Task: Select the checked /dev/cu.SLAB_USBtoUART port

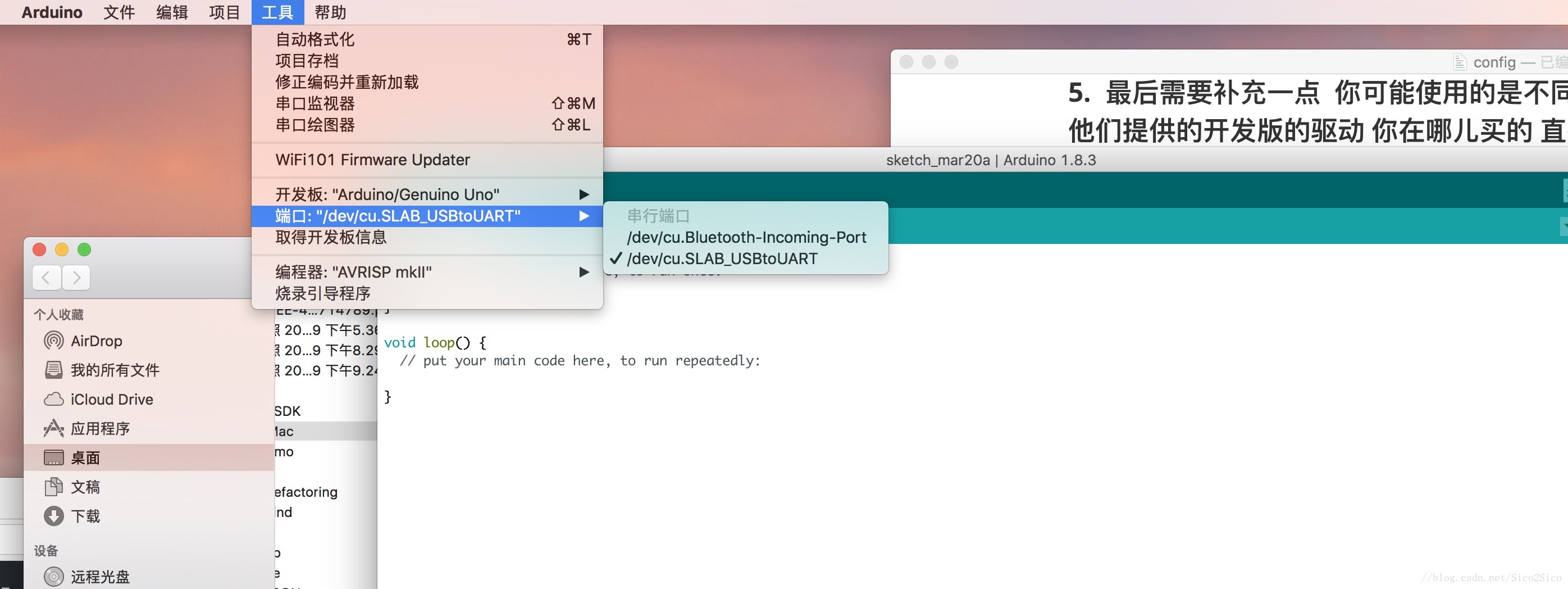Action: point(746,259)
